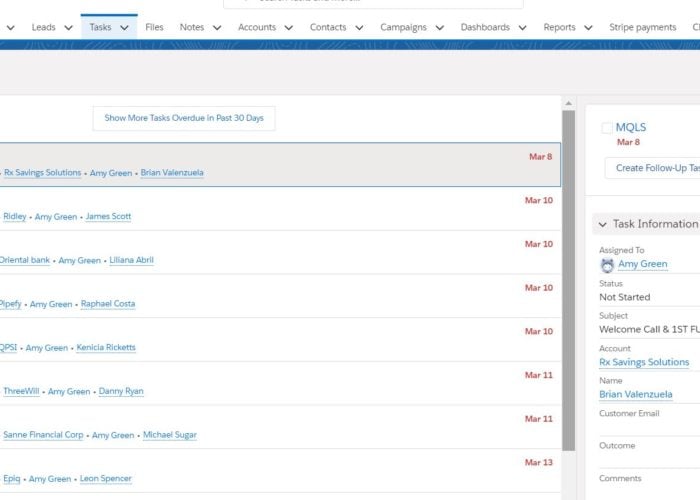This screenshot has height=500, width=700.
Task: Click the empty Outcome field
Action: point(650,460)
